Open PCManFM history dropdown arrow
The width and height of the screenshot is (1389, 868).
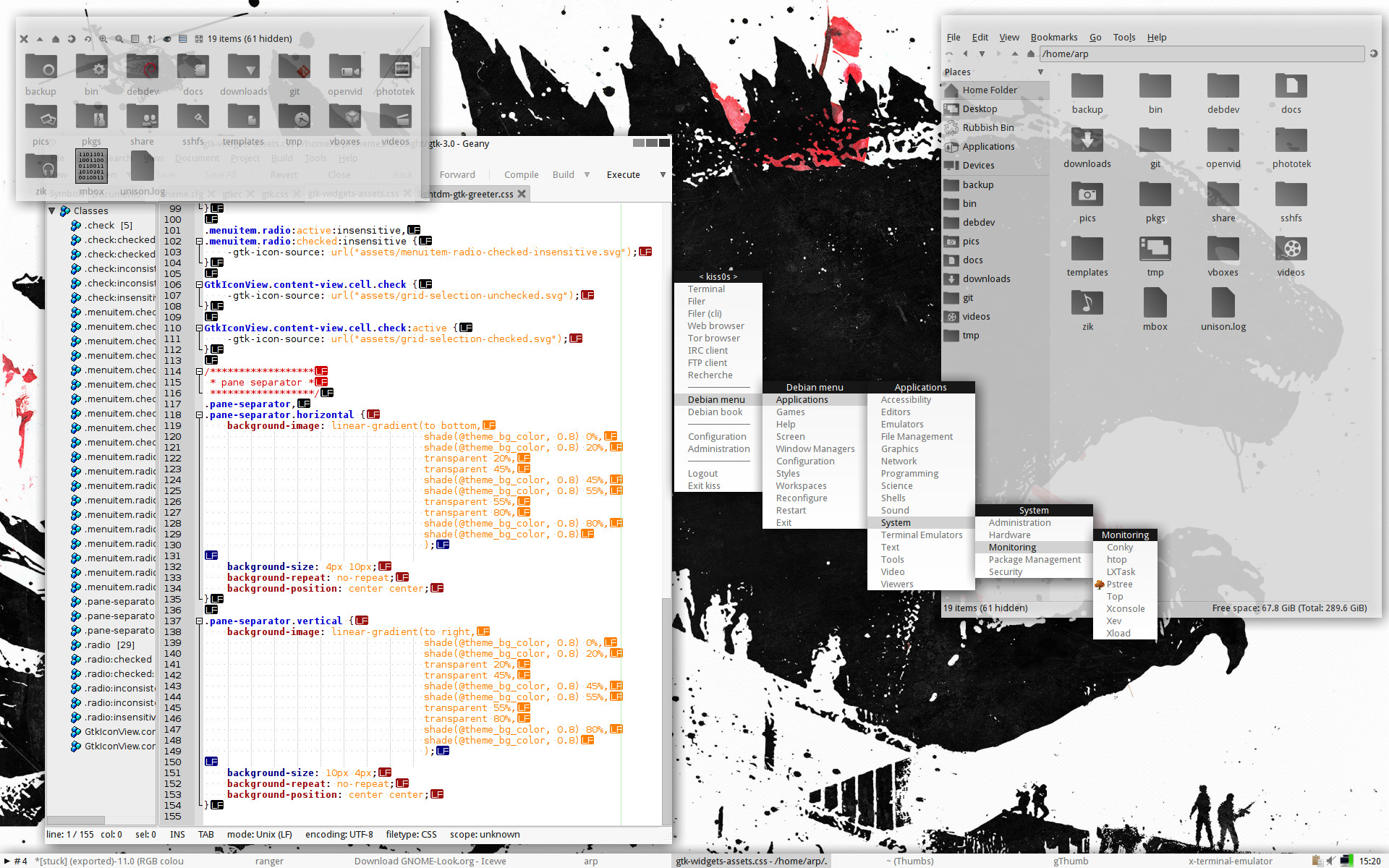click(982, 54)
